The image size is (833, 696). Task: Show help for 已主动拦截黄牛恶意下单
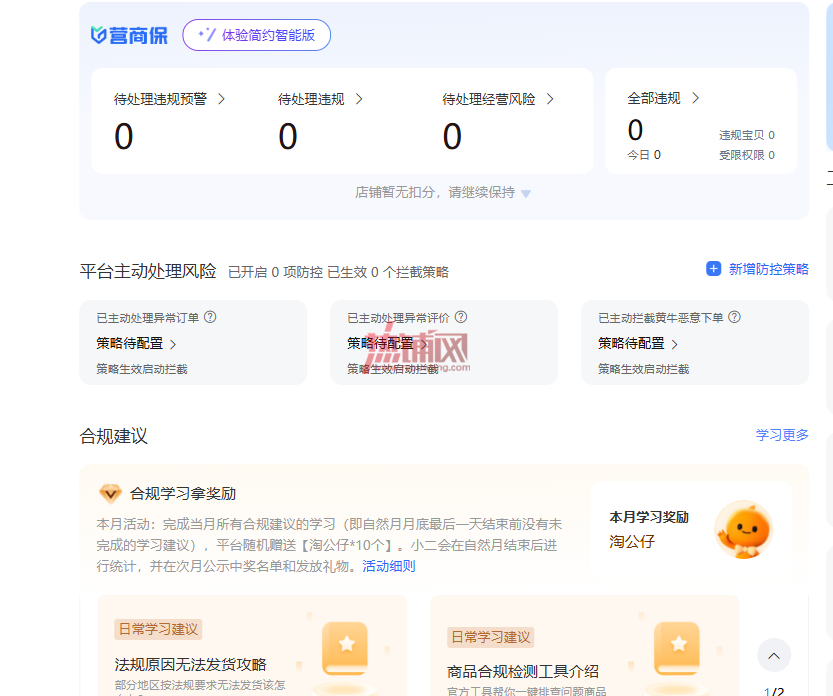(735, 317)
